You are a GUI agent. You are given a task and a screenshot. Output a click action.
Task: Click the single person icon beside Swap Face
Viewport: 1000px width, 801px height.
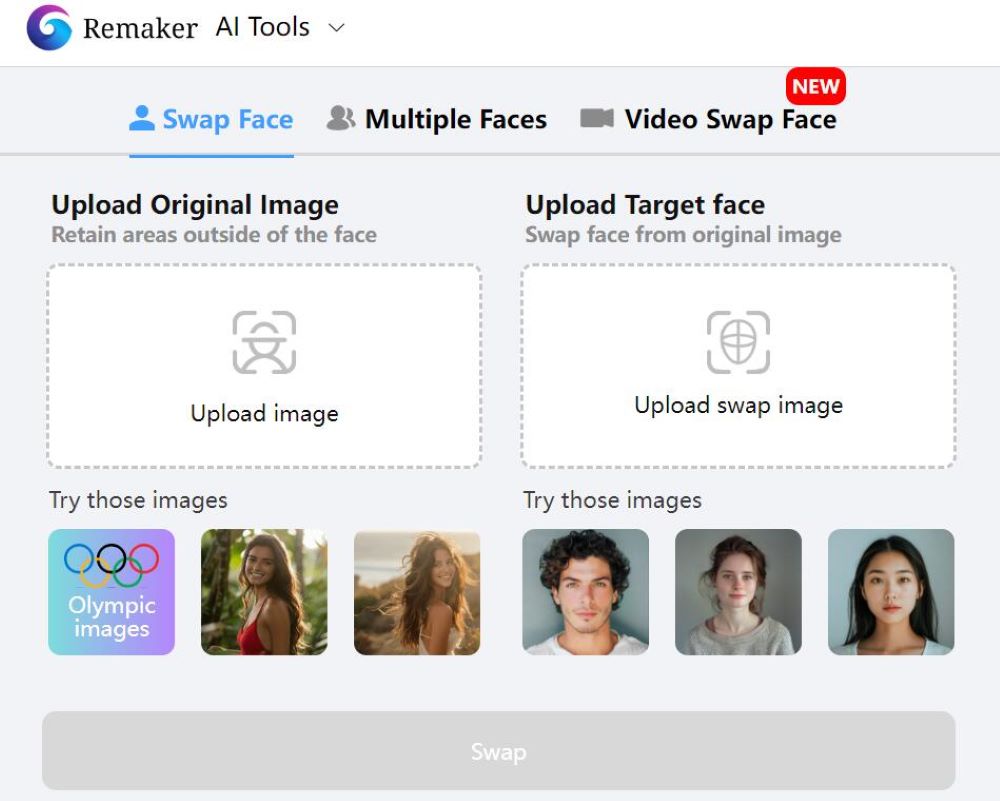pyautogui.click(x=142, y=119)
